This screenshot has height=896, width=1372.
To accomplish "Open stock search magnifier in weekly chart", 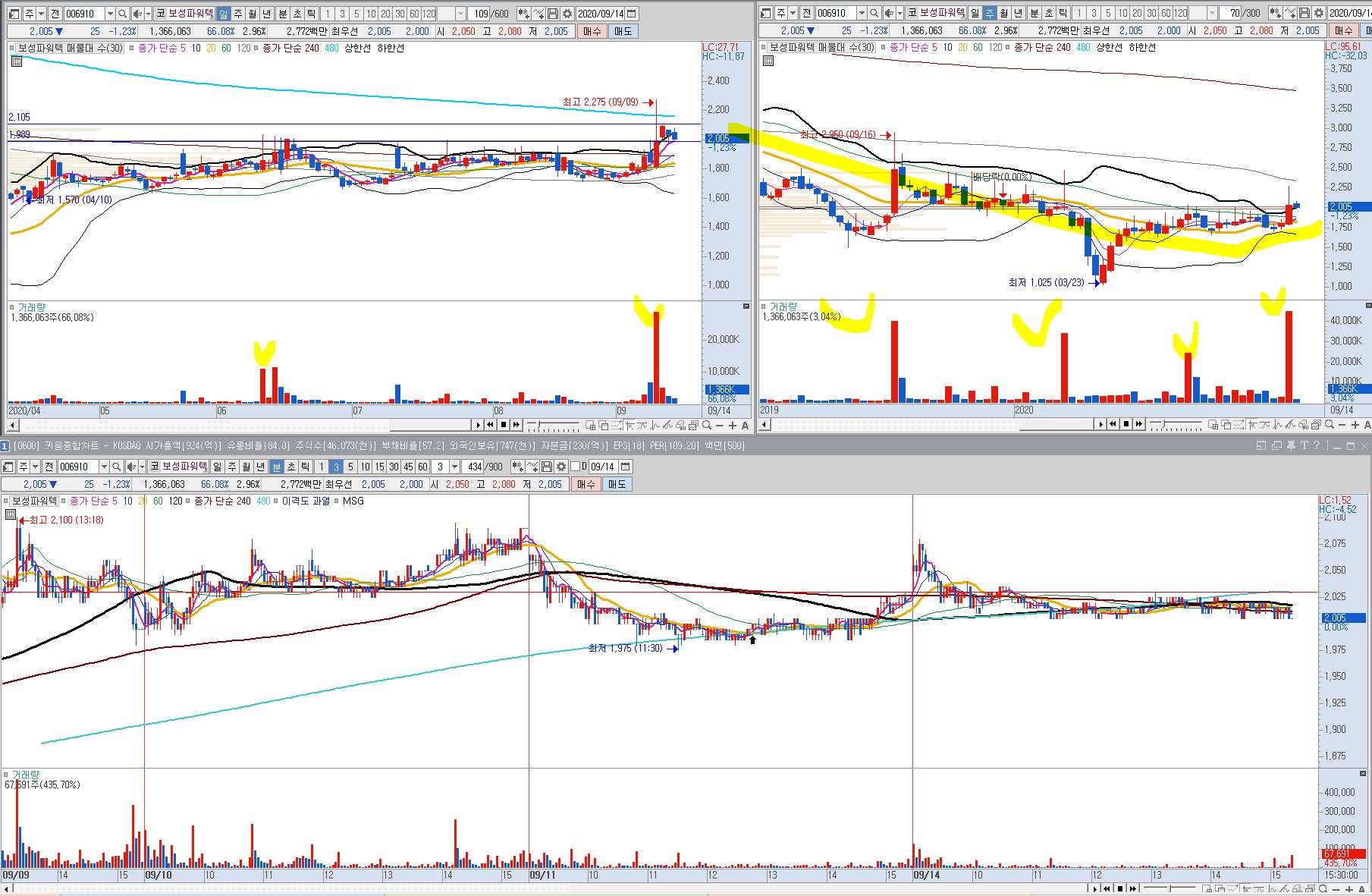I will 874,13.
